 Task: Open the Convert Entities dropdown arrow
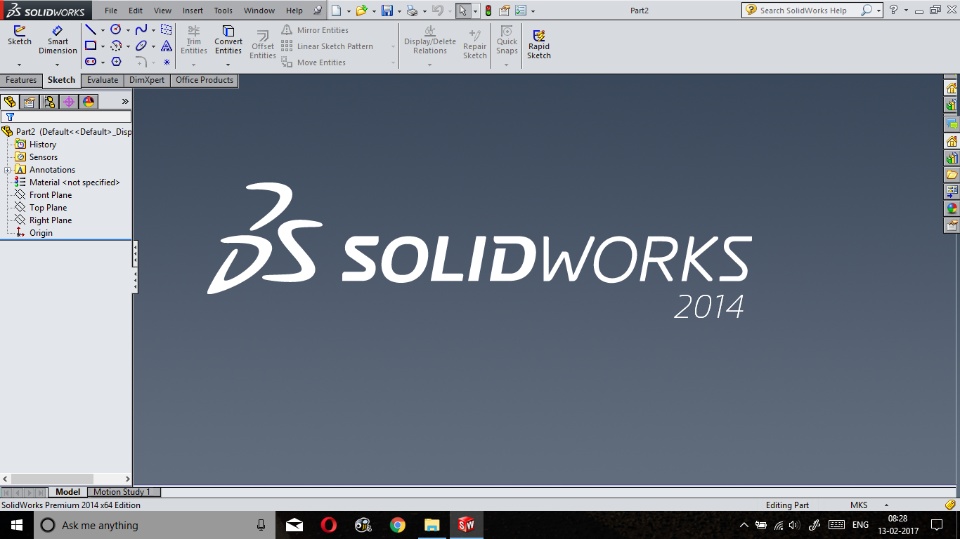[228, 64]
